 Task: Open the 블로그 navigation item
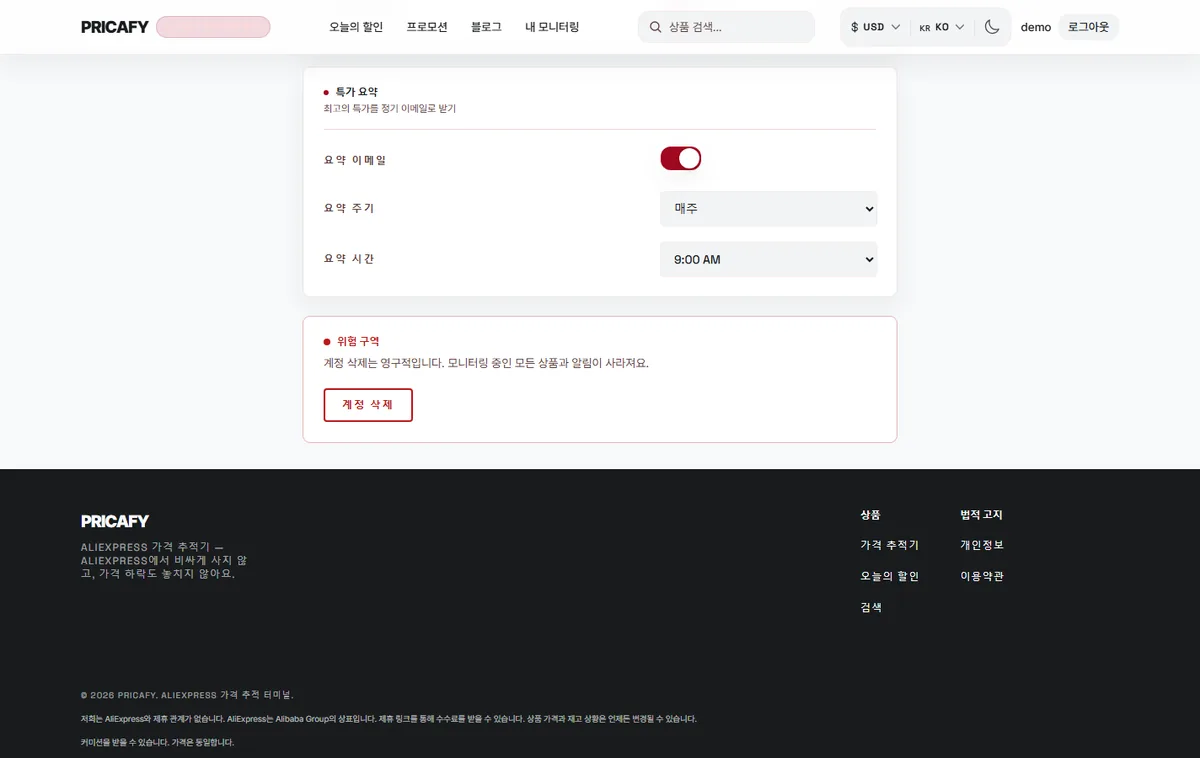click(486, 27)
